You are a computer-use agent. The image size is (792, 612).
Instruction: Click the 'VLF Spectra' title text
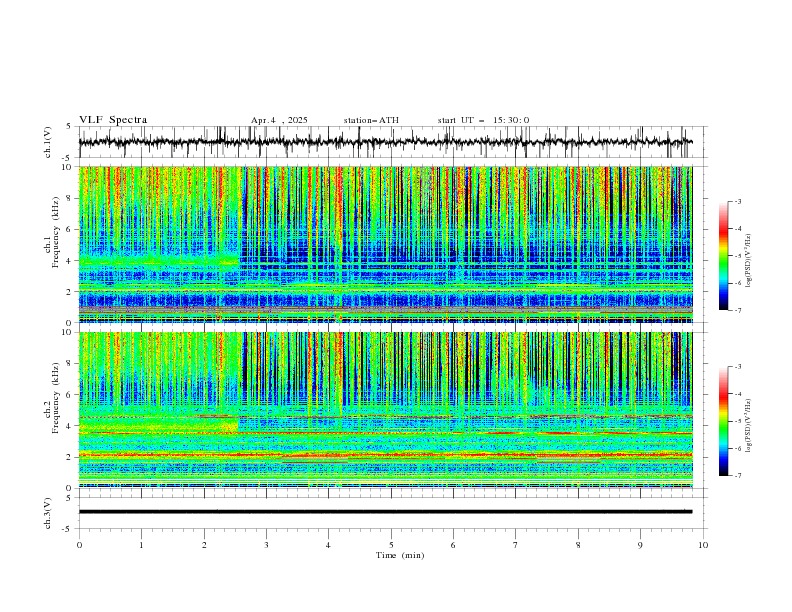pos(113,120)
